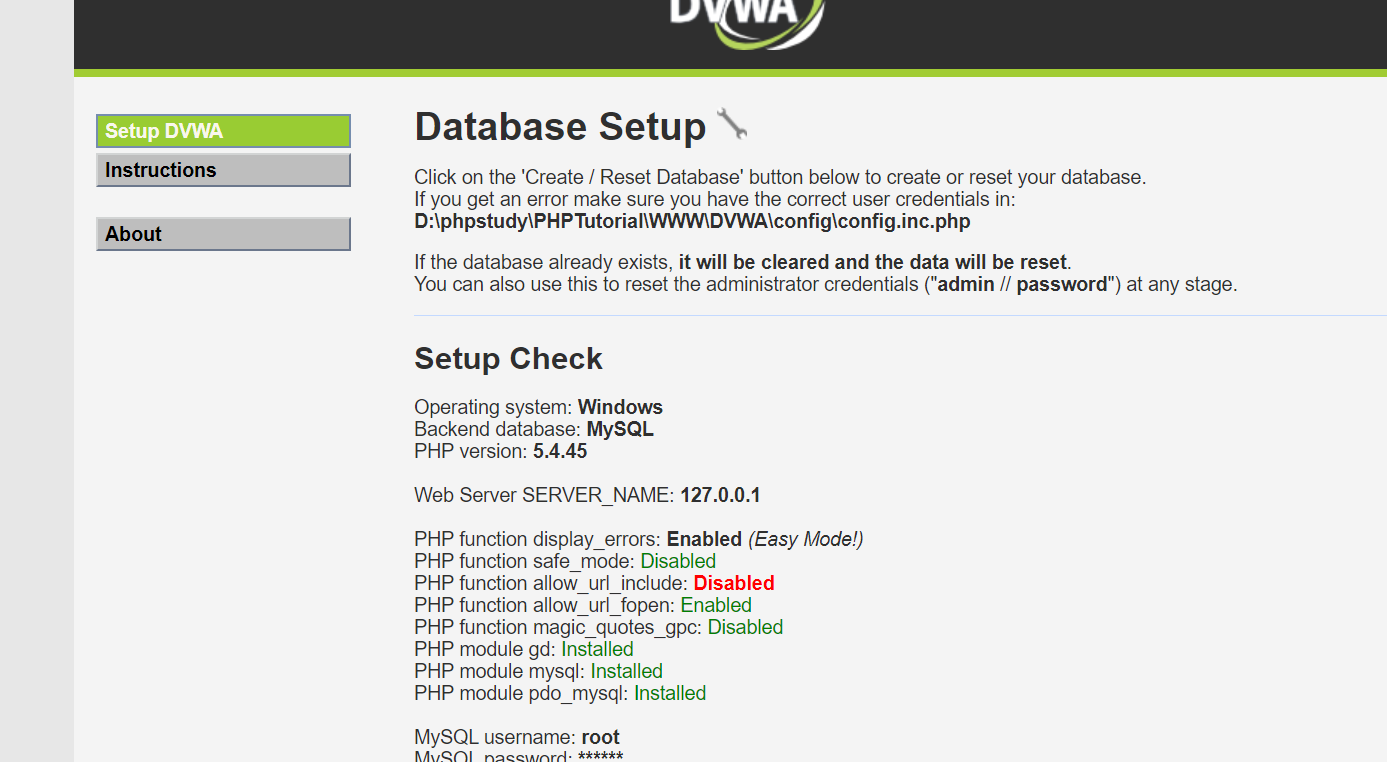The height and width of the screenshot is (762, 1387).
Task: Click the allow_url_fopen Enabled status
Action: (x=716, y=605)
